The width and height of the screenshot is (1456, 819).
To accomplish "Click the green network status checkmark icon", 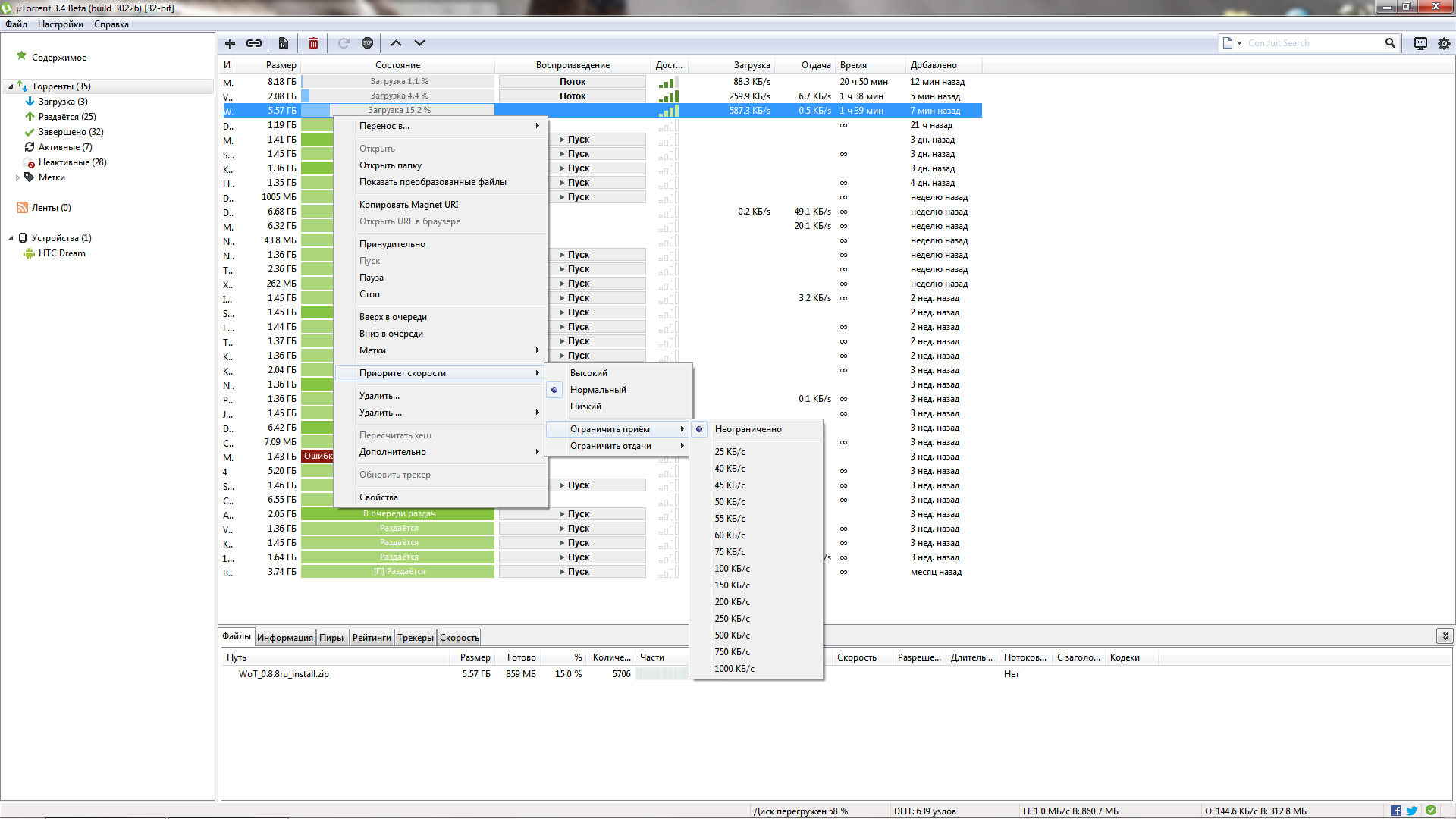I will 1431,810.
